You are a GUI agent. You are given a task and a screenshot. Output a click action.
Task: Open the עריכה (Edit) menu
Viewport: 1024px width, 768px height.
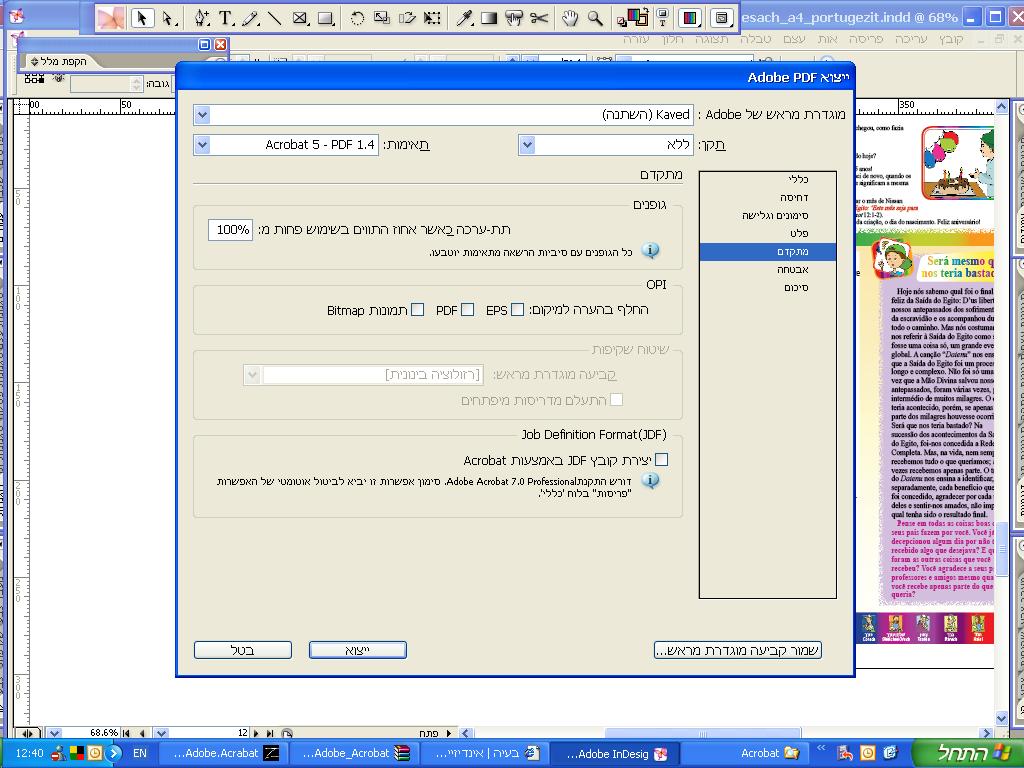(x=910, y=39)
